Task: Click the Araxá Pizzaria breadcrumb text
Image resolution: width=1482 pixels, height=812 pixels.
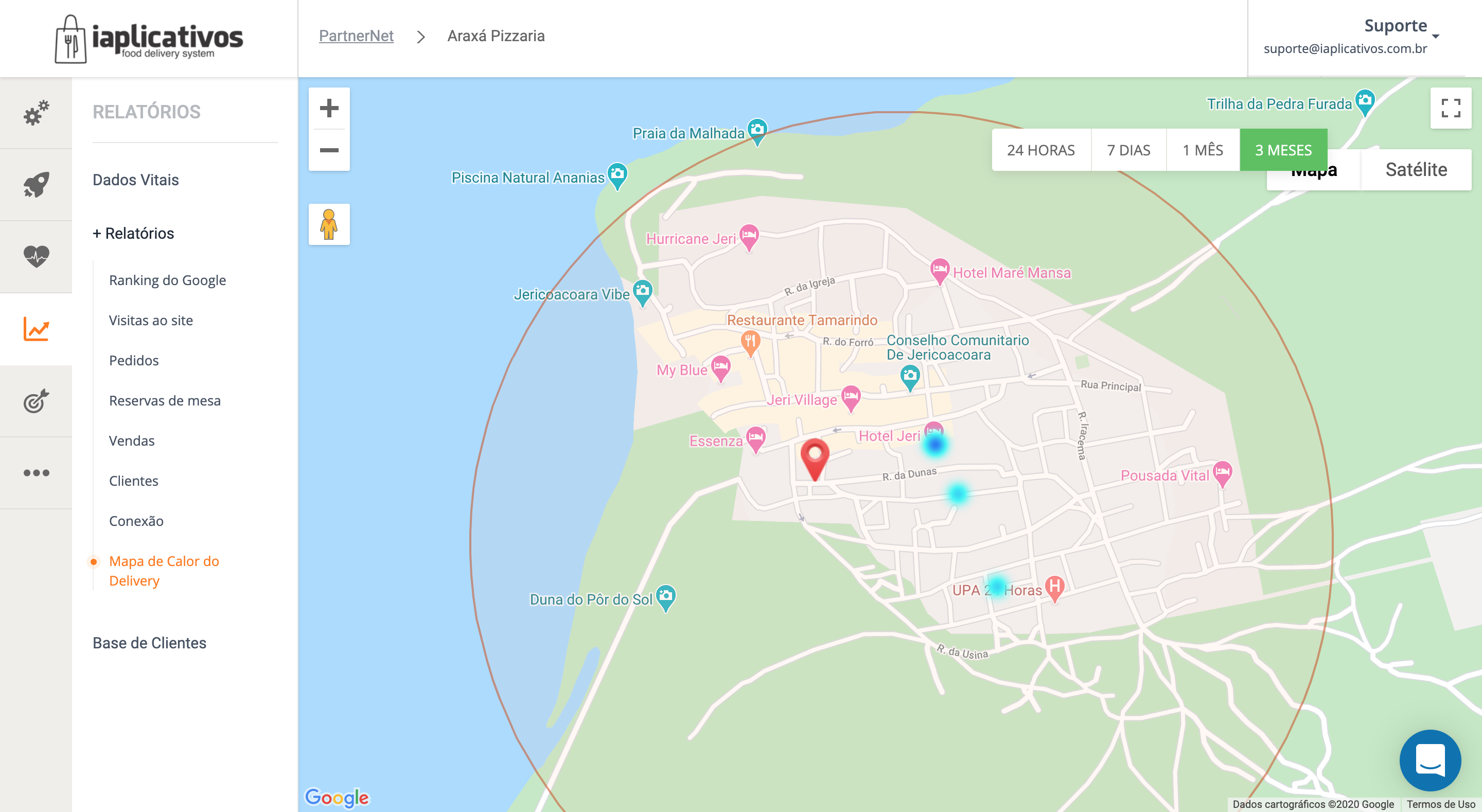Action: click(496, 36)
